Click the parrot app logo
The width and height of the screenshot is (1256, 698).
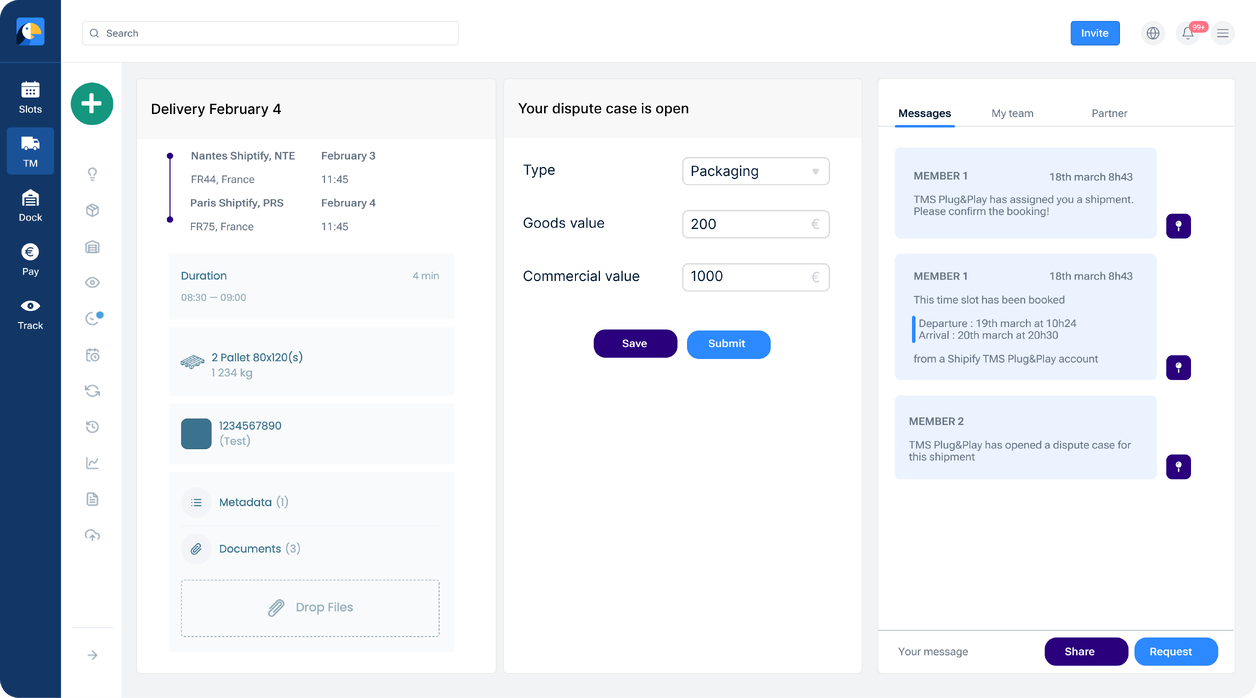(30, 32)
